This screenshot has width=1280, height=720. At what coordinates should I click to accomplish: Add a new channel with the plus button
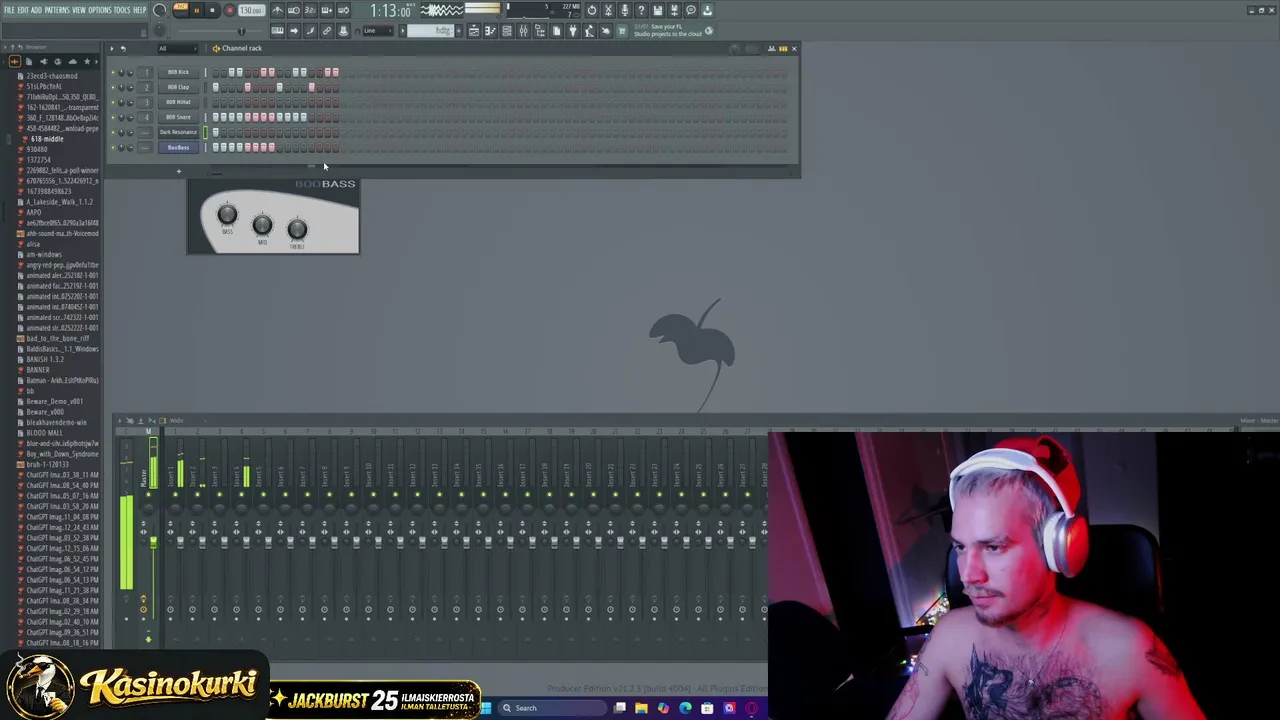(x=179, y=171)
